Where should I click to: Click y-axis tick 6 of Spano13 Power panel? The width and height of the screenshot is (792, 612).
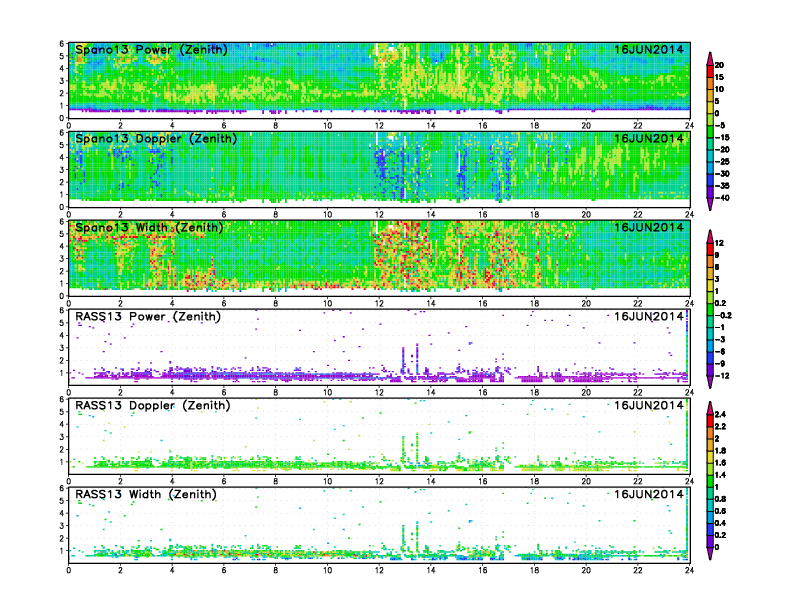[62, 44]
